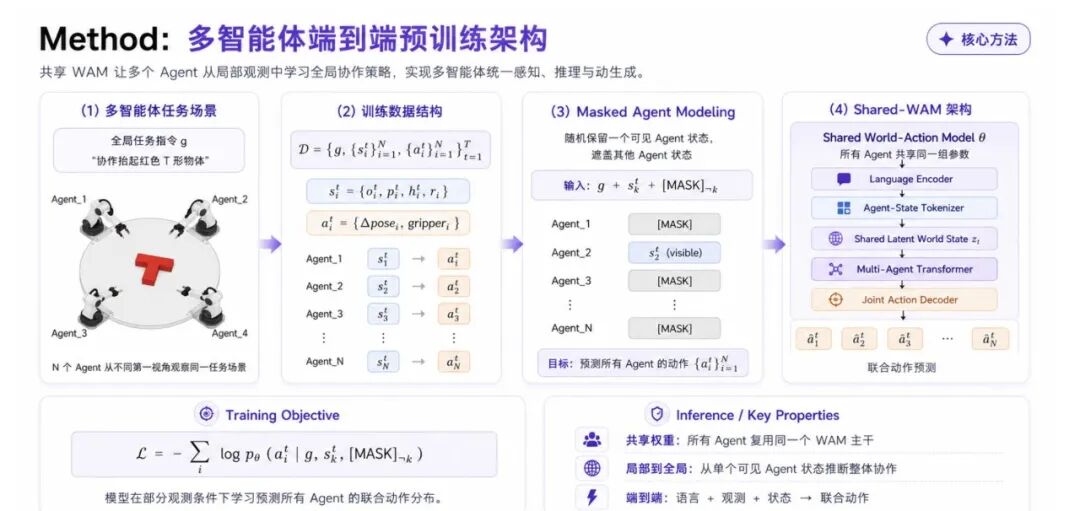Screen dimensions: 1080x511
Task: Click the â_3^t predicted action output box
Action: tap(904, 339)
